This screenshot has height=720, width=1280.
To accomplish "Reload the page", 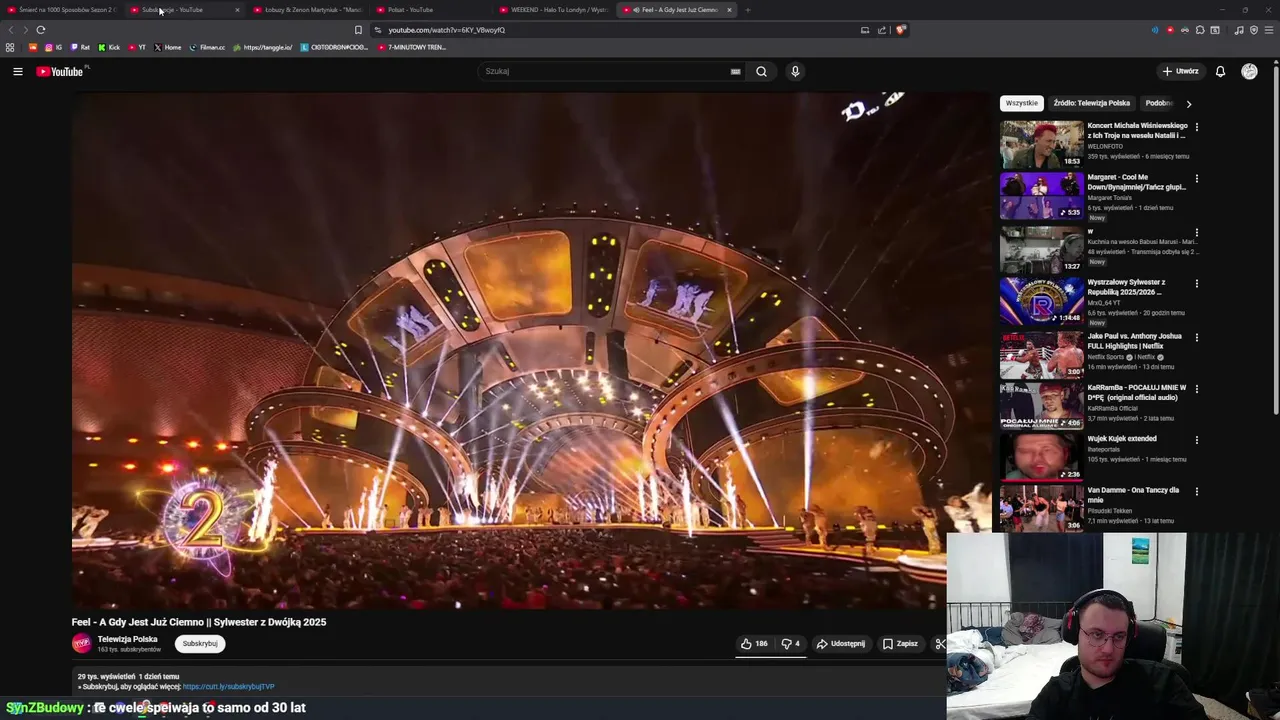I will [41, 30].
